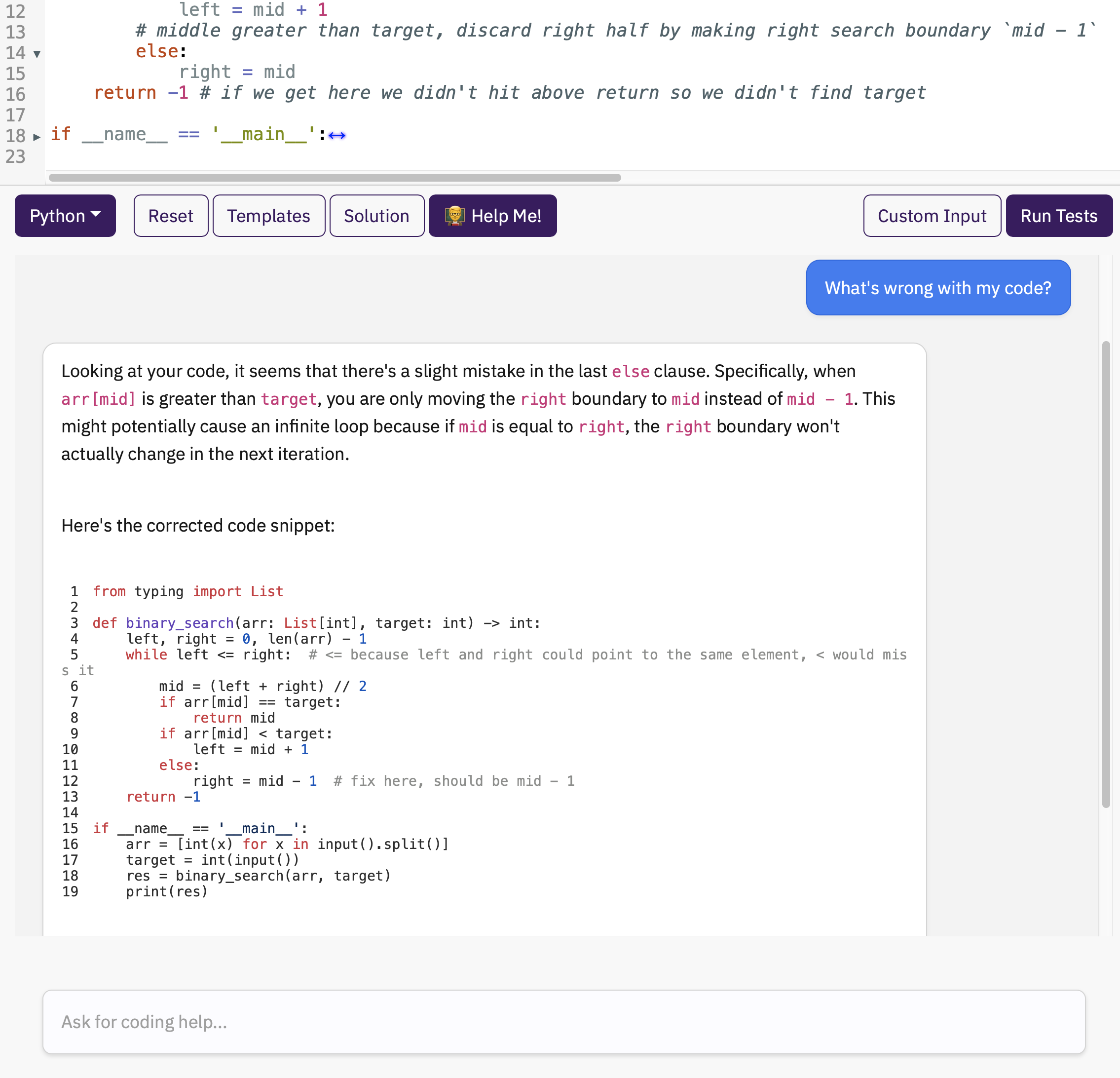The image size is (1120, 1078).
Task: Click the Solution button icon
Action: tap(376, 216)
